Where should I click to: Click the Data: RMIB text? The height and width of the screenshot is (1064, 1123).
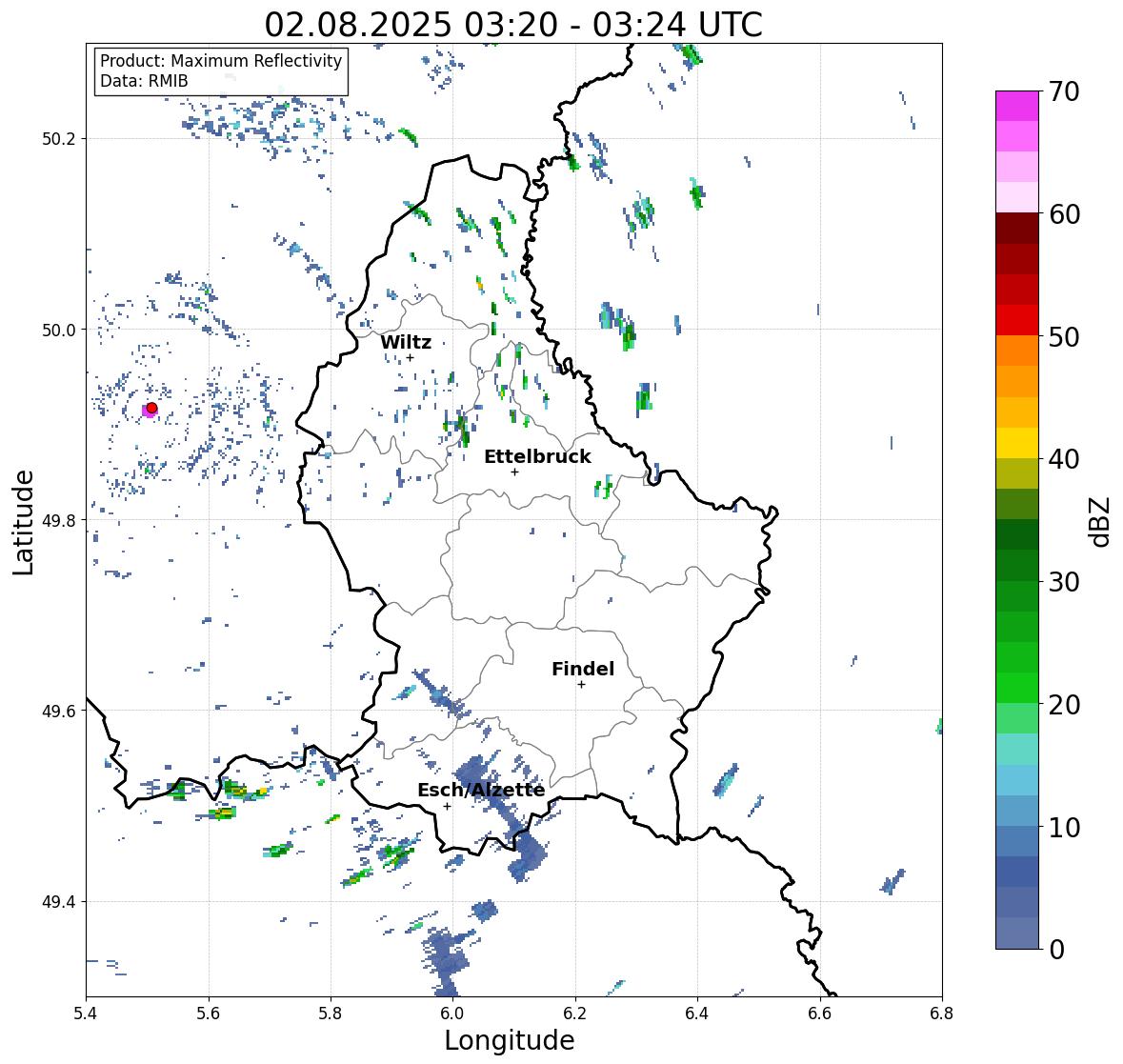pos(144,81)
